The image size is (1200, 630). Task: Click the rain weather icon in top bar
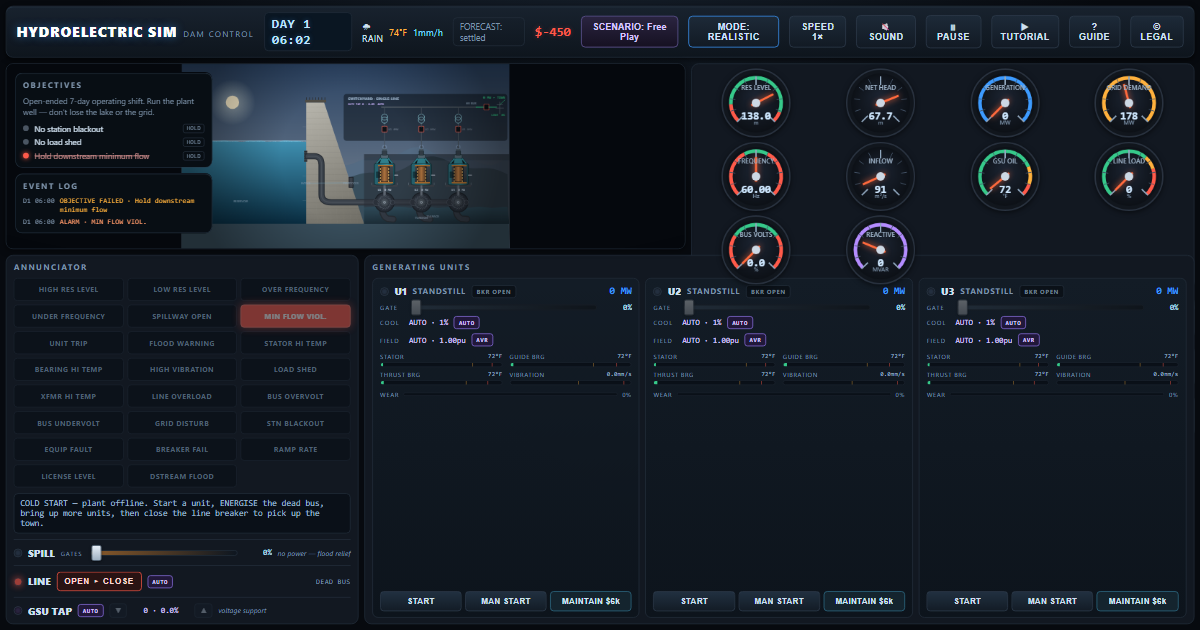[x=367, y=27]
